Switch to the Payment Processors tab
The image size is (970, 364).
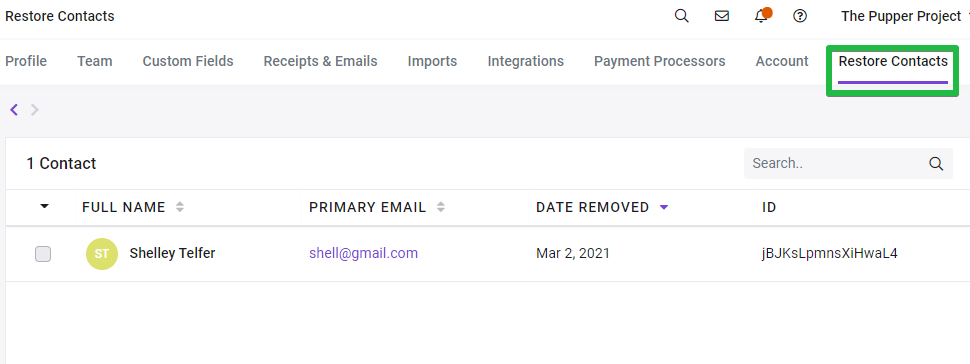[659, 61]
